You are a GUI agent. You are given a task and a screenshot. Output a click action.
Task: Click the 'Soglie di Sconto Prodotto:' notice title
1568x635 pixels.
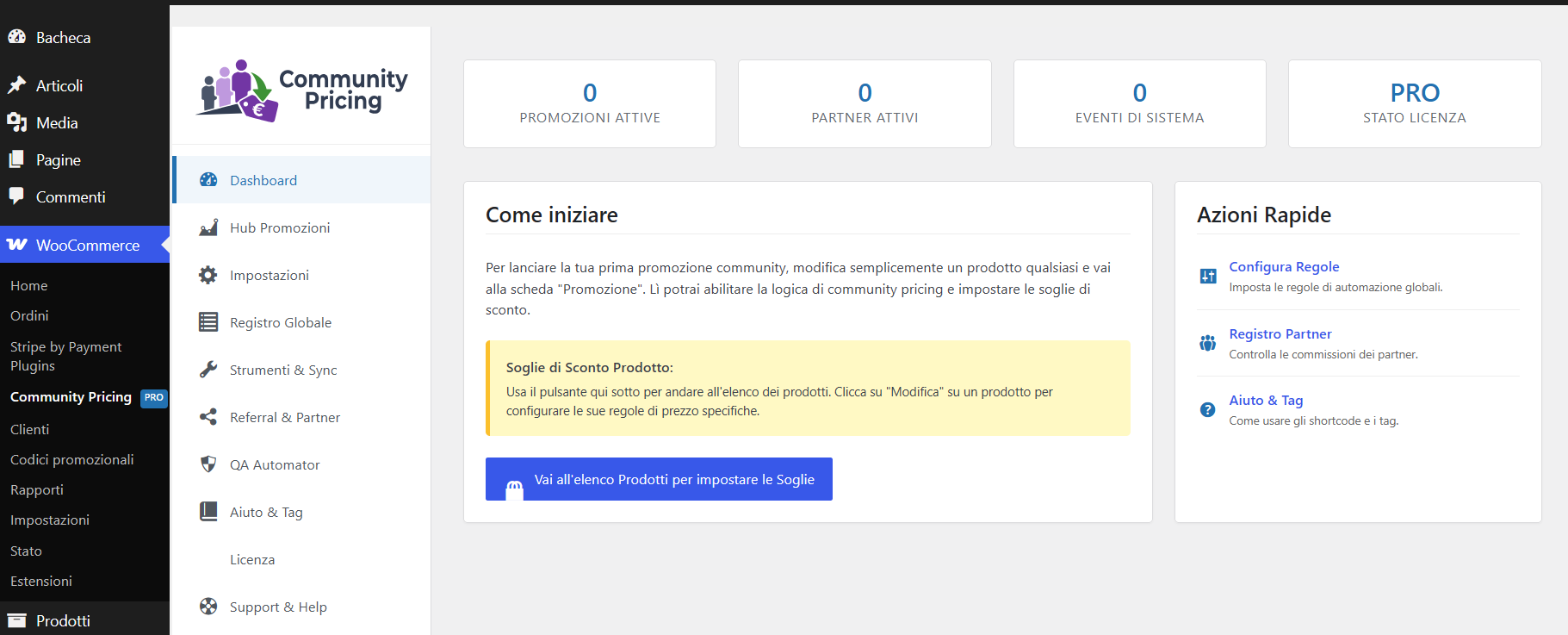point(590,368)
